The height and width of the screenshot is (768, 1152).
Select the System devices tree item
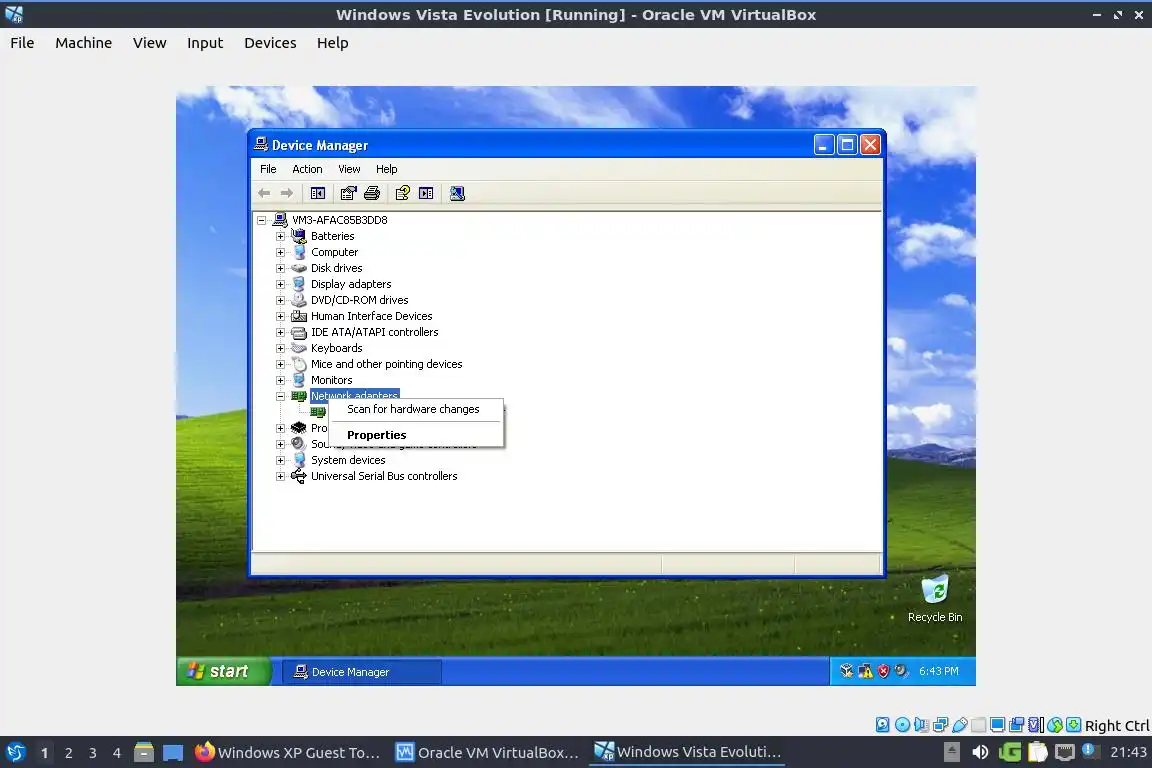(348, 460)
